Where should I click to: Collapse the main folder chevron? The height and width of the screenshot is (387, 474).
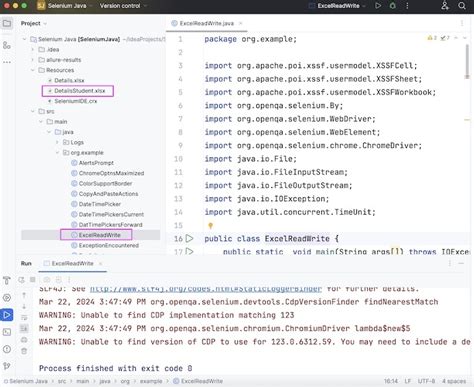tap(41, 122)
